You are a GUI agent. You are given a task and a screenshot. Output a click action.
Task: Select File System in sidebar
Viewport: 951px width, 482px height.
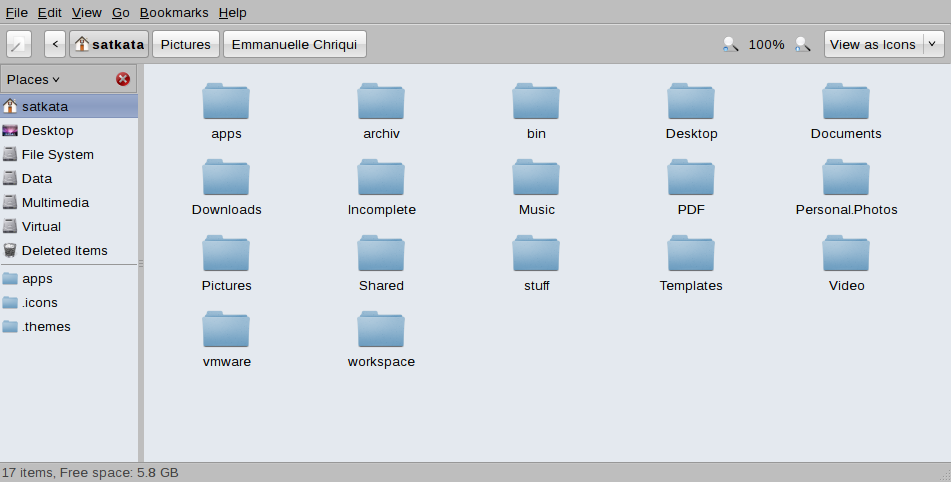(x=69, y=155)
